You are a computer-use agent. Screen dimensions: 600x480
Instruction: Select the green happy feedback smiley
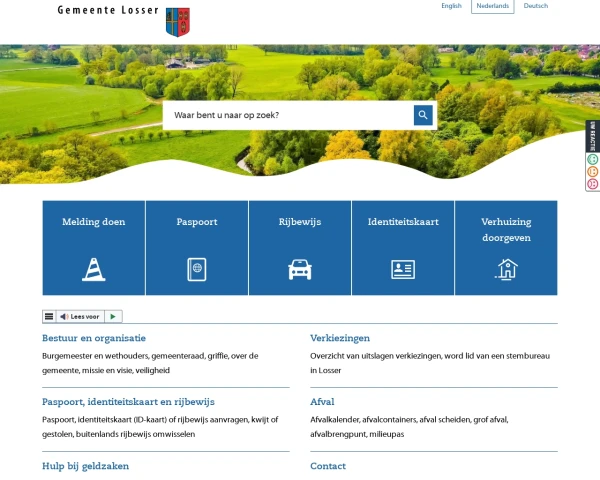coord(592,159)
